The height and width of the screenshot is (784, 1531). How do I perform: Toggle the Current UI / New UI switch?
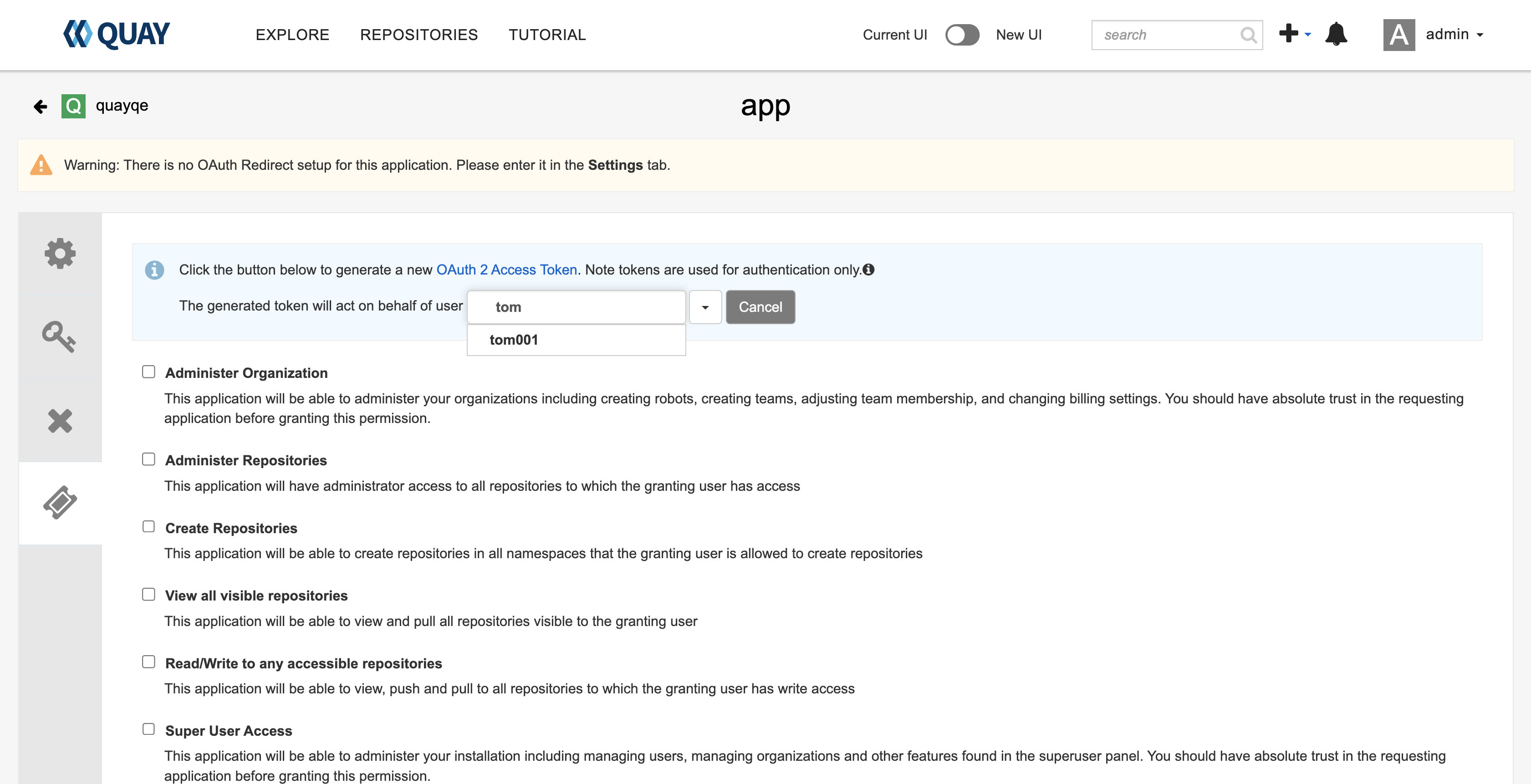[962, 35]
